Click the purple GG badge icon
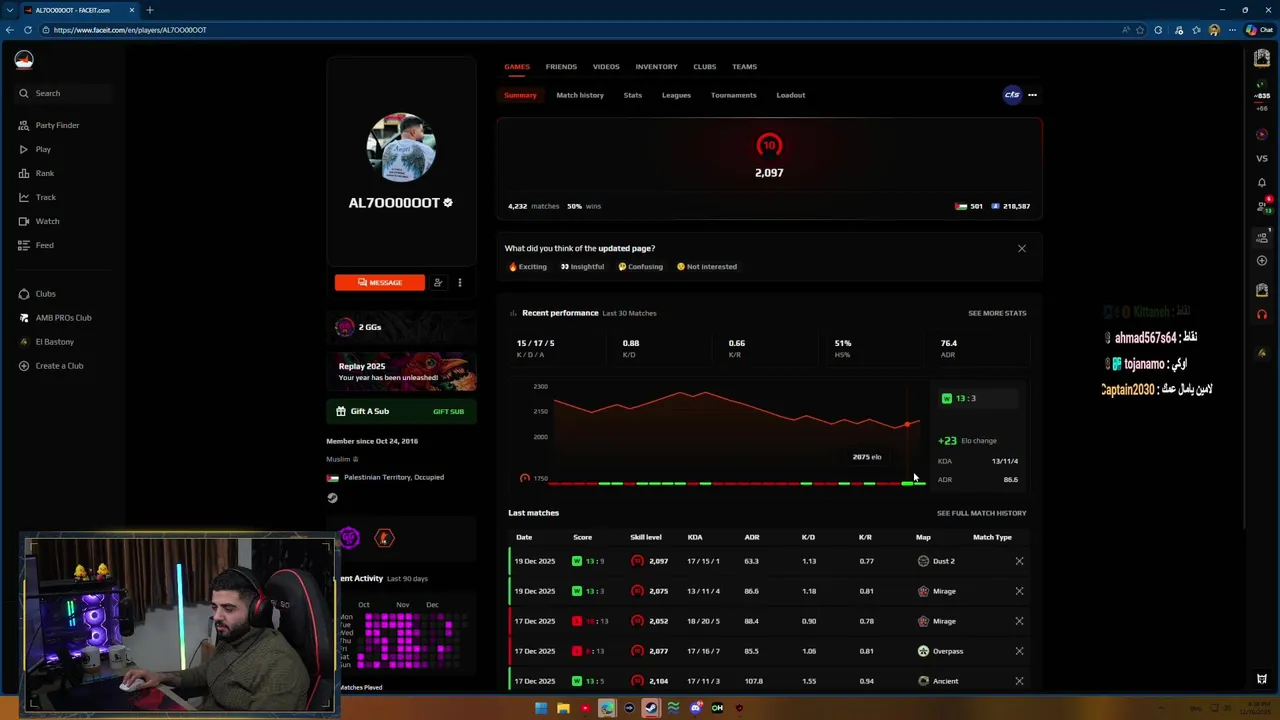Image resolution: width=1280 pixels, height=720 pixels. (x=349, y=538)
